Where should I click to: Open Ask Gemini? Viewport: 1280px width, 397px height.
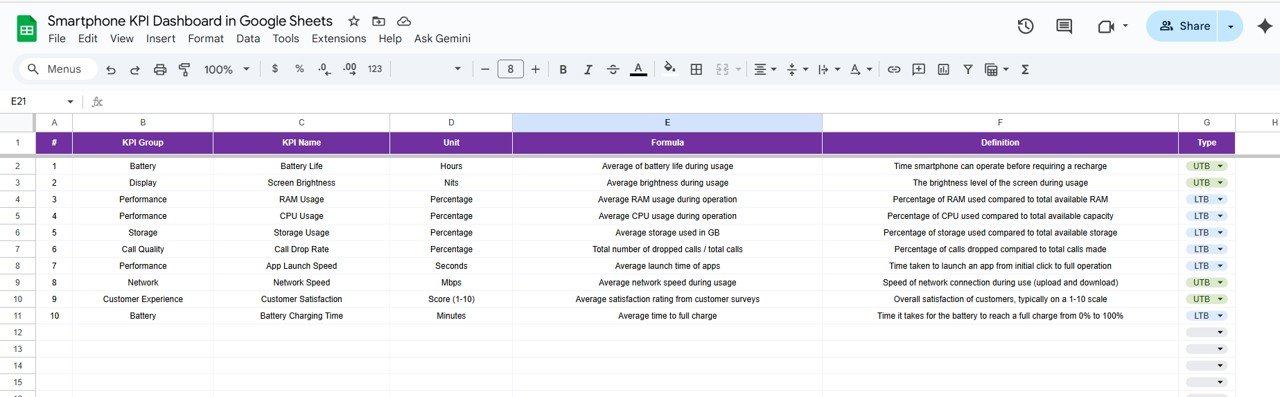tap(442, 38)
